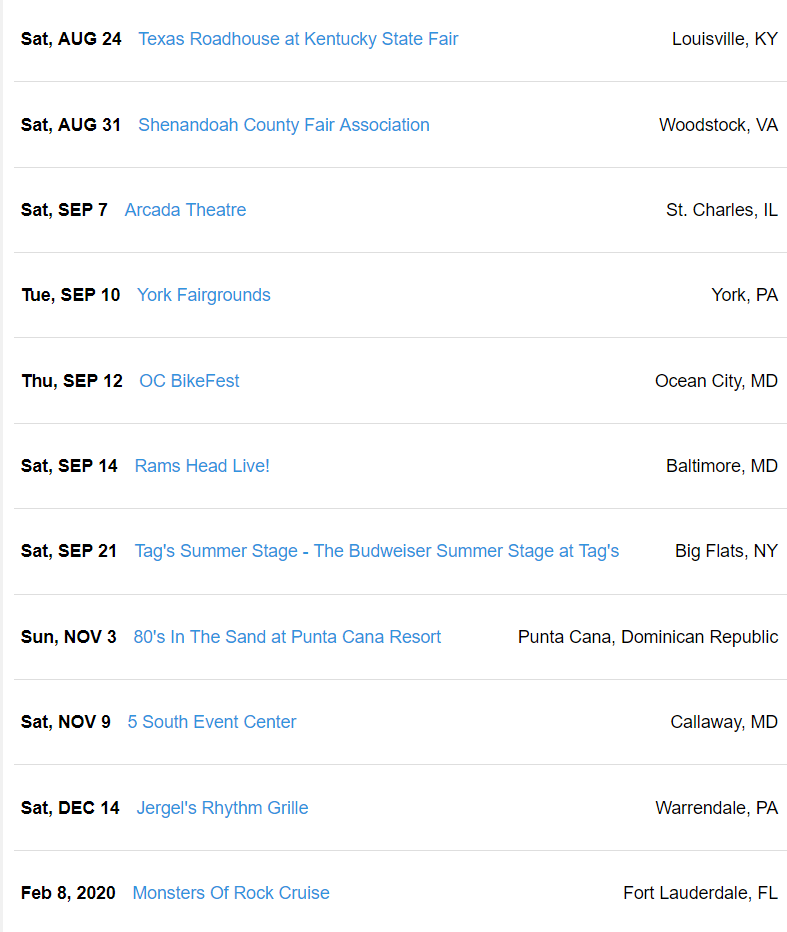
Task: Click the Baltimore, MD location text
Action: tap(722, 466)
